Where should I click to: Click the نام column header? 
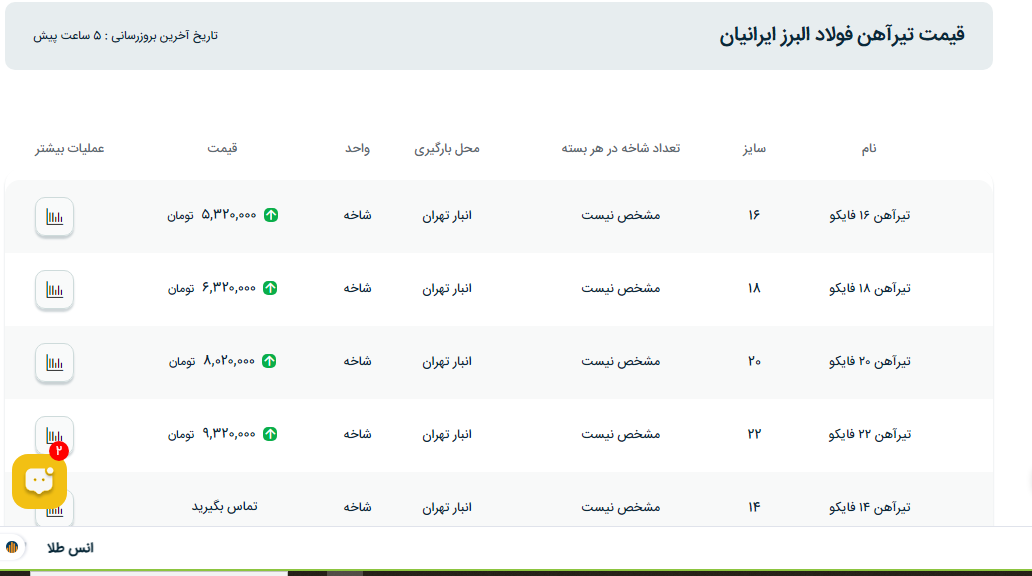coord(869,148)
